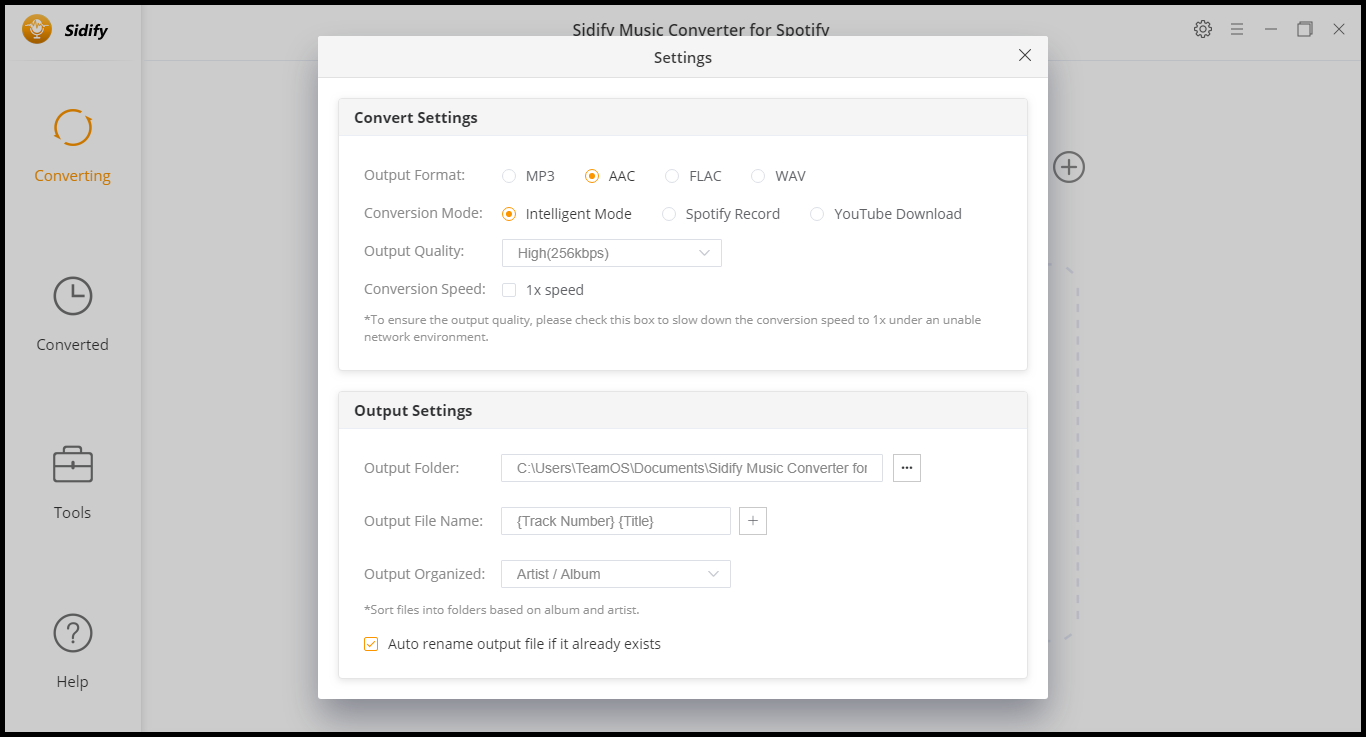
Task: Close the Sidify main window
Action: 1339,29
